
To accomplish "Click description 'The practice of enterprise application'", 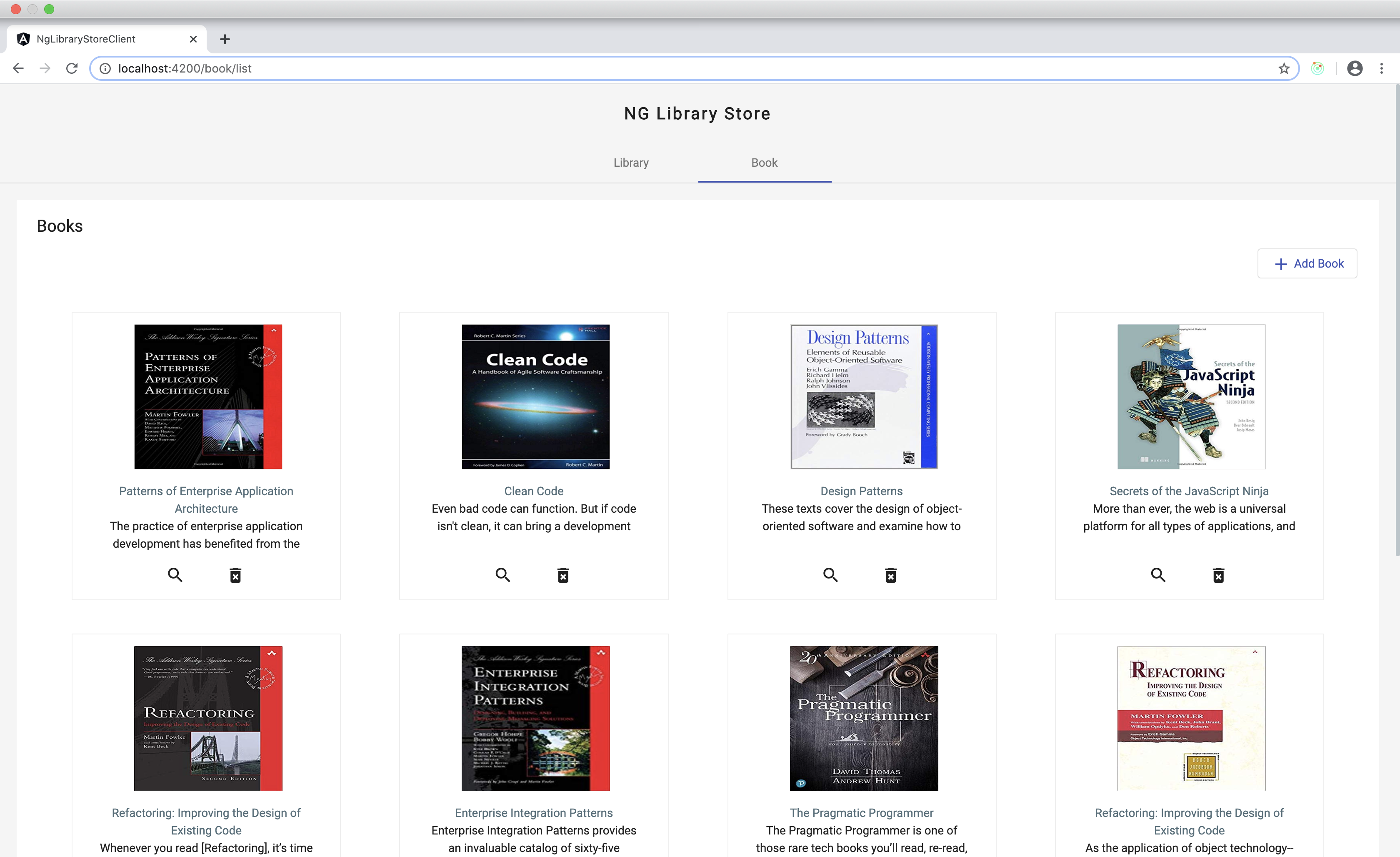I will (x=206, y=535).
